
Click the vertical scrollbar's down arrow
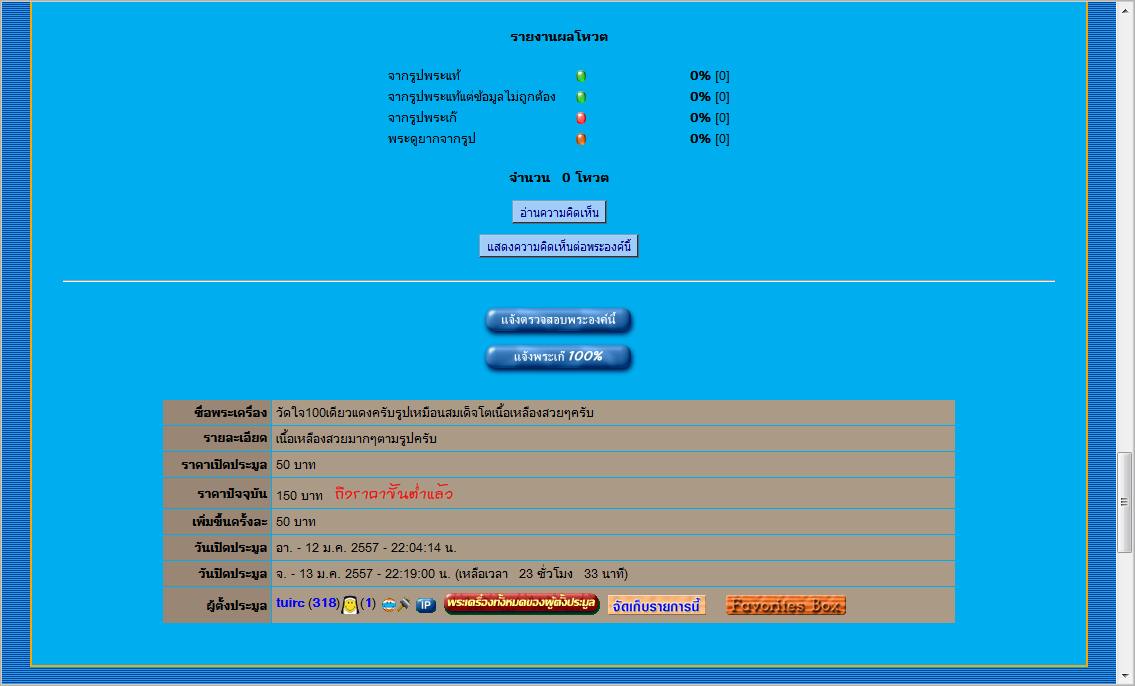1125,676
